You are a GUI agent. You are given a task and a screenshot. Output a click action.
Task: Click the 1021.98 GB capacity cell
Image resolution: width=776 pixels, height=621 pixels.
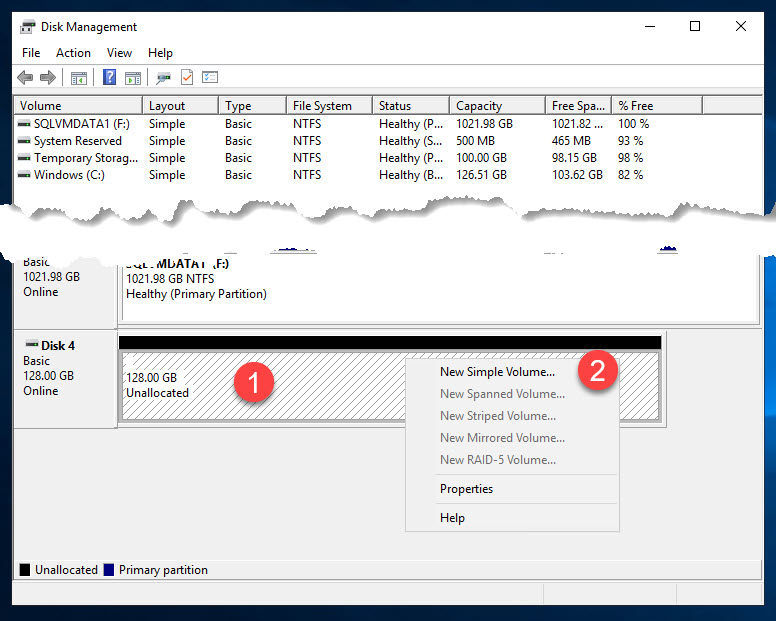[485, 124]
